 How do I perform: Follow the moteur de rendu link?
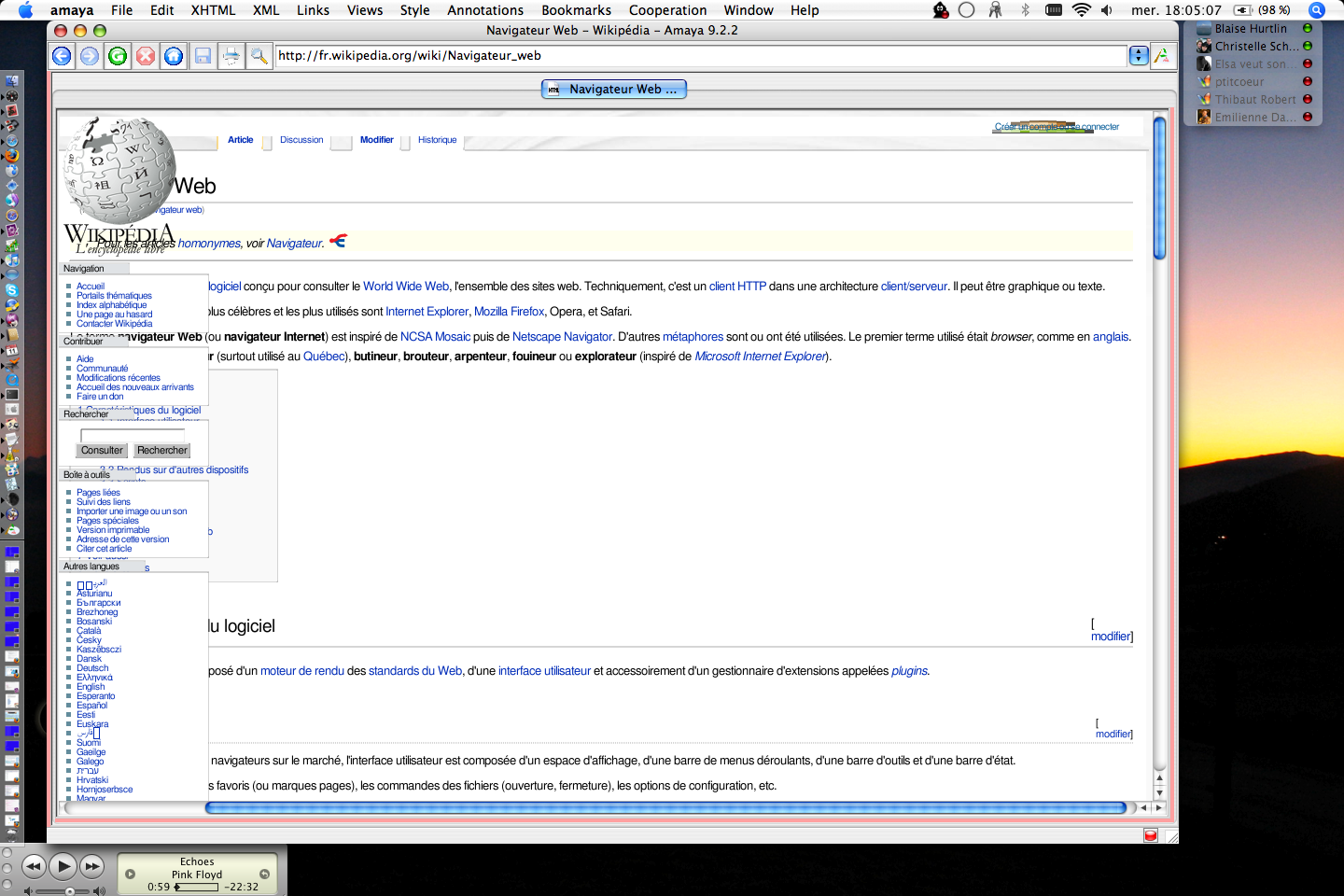tap(302, 671)
